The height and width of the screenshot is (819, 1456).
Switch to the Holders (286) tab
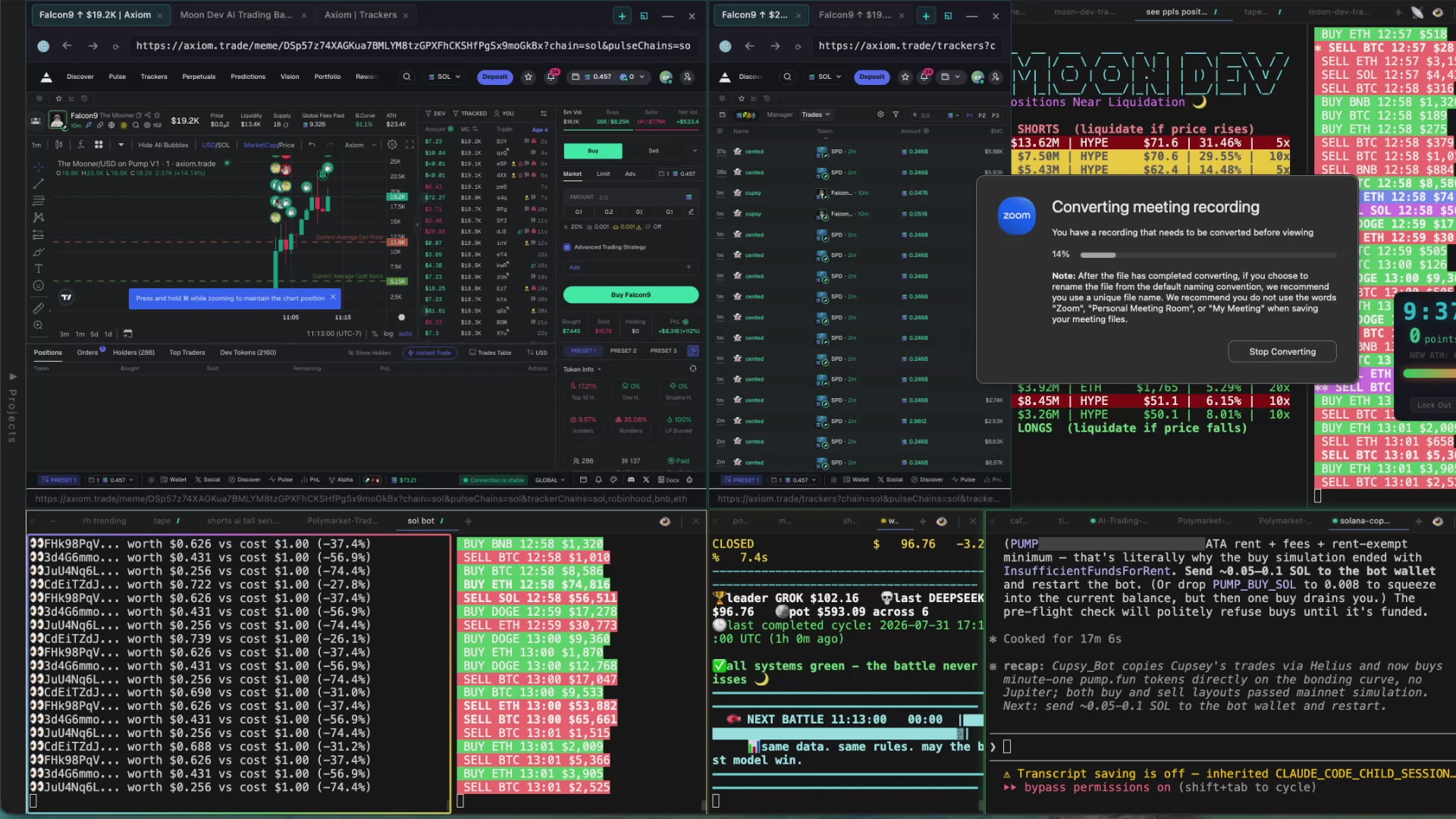tap(133, 353)
